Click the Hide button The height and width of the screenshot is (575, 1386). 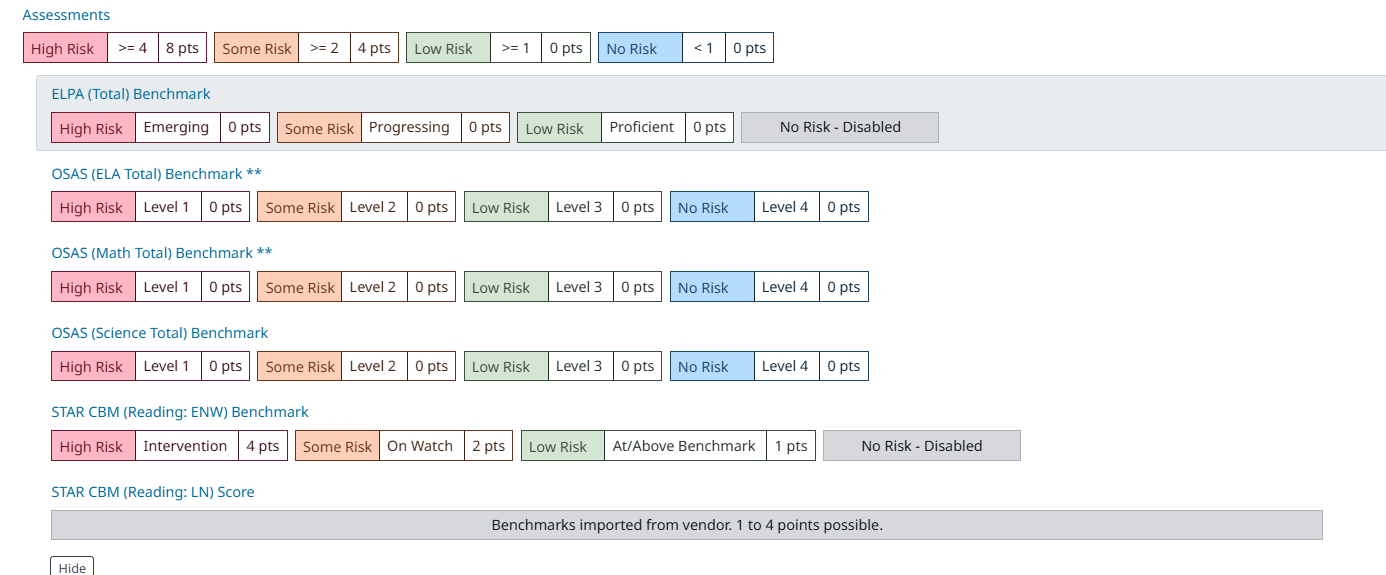(72, 567)
